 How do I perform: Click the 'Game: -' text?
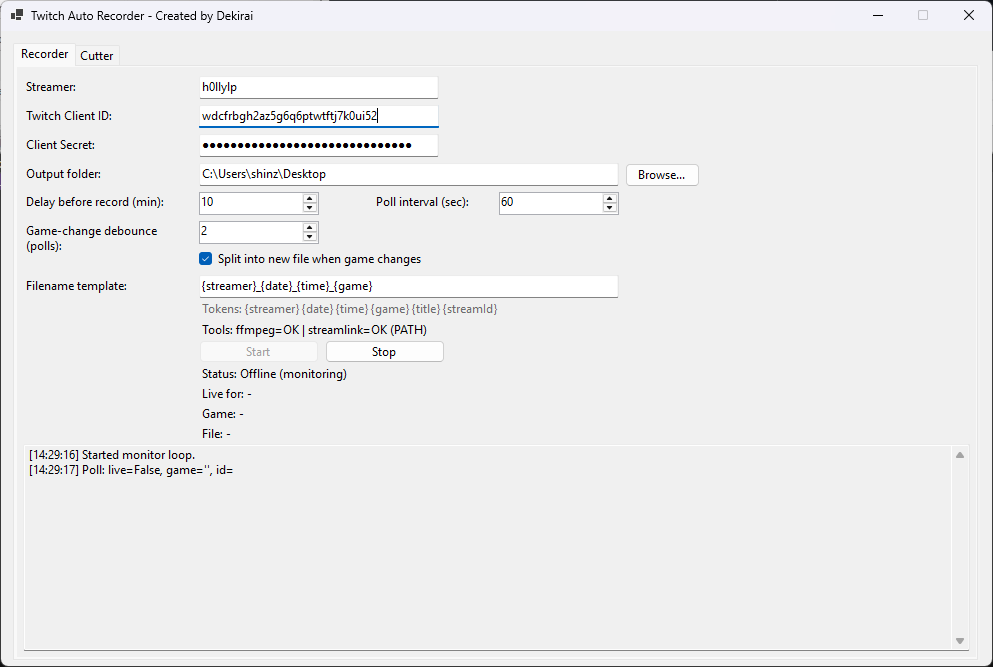[x=223, y=414]
